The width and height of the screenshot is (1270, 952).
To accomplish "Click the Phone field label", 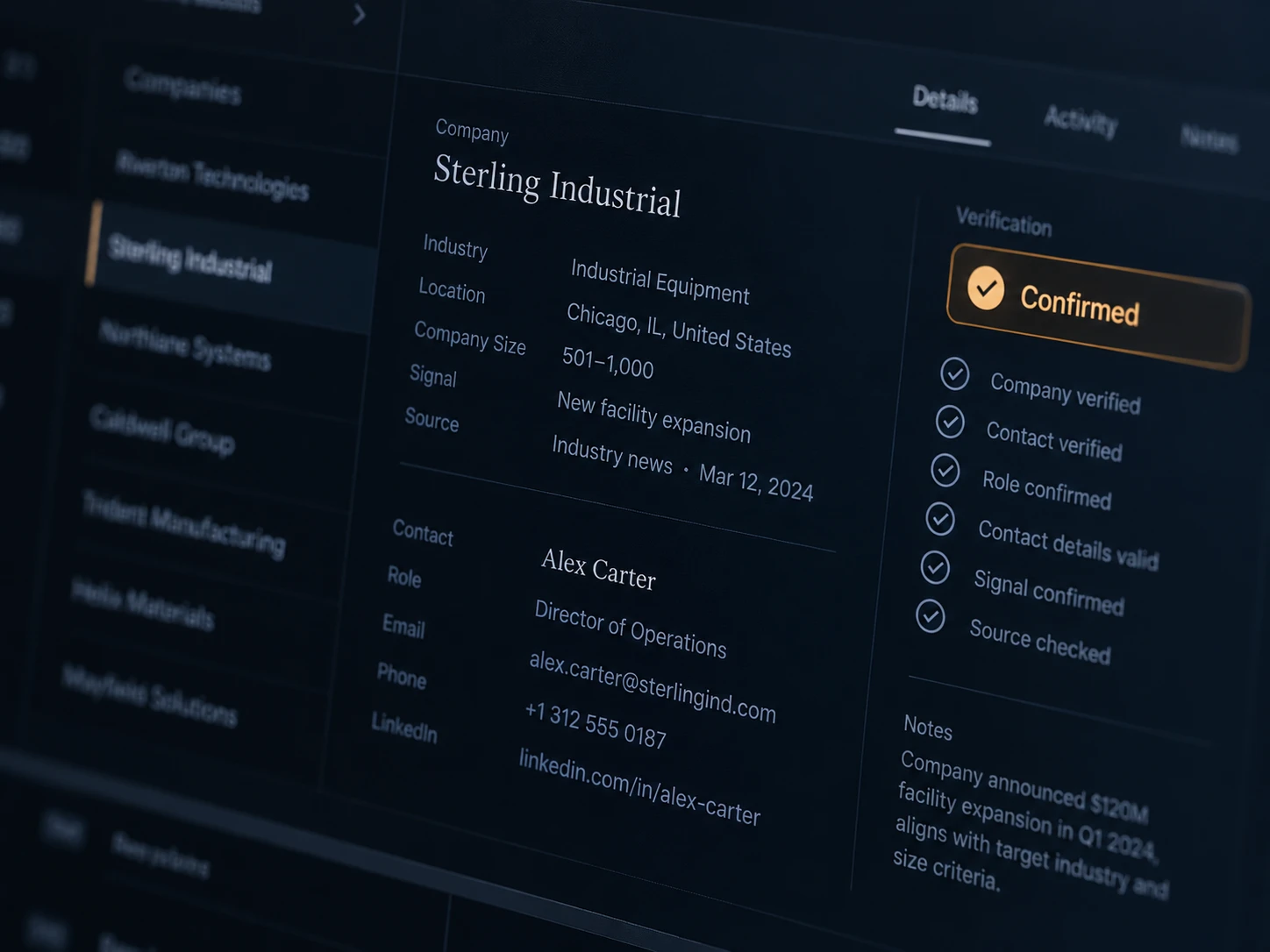I will click(x=402, y=676).
